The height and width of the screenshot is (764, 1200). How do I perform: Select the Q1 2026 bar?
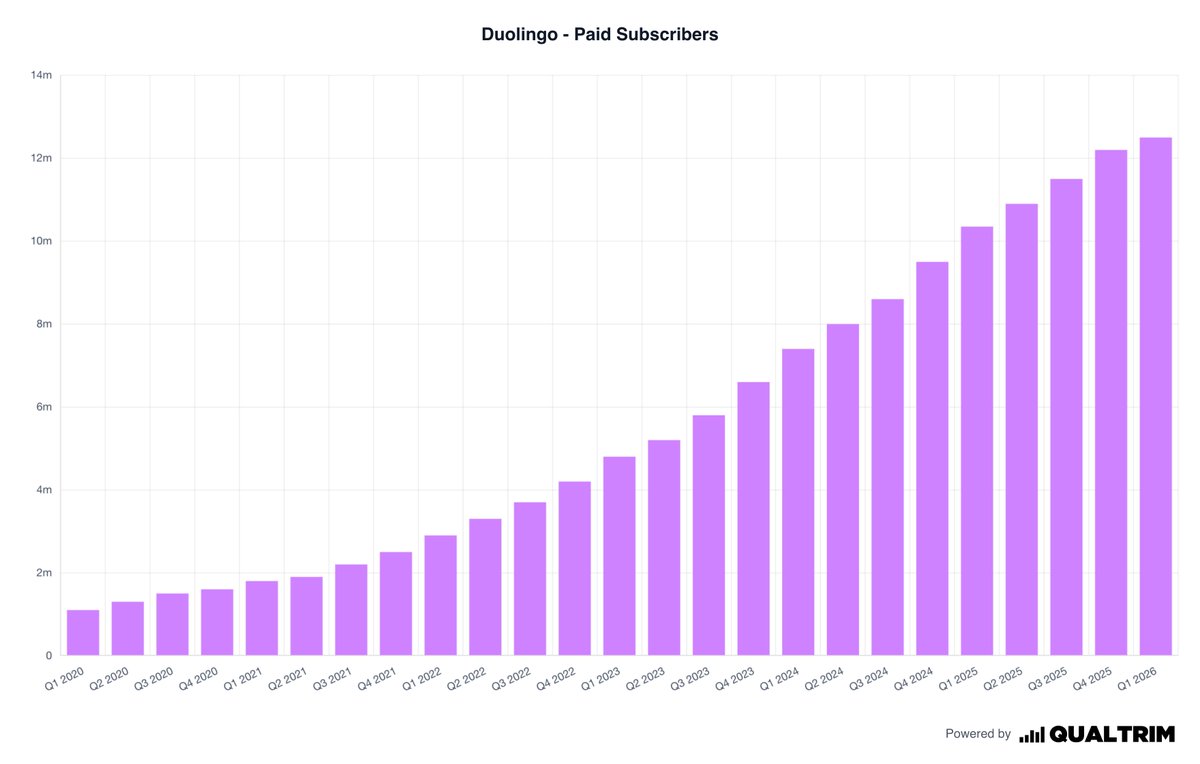point(1156,397)
